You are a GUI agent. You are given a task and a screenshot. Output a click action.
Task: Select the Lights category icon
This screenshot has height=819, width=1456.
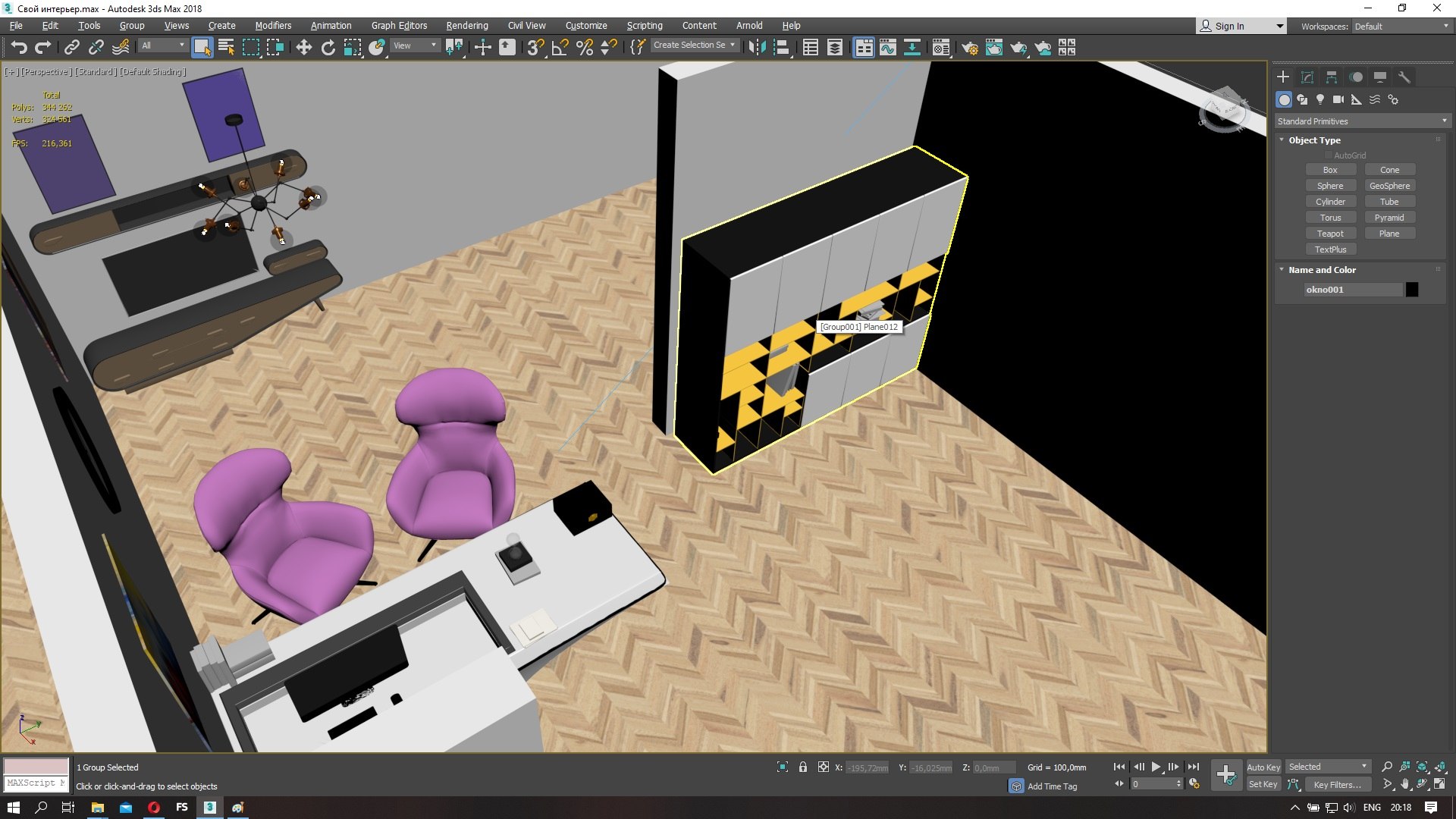point(1320,99)
